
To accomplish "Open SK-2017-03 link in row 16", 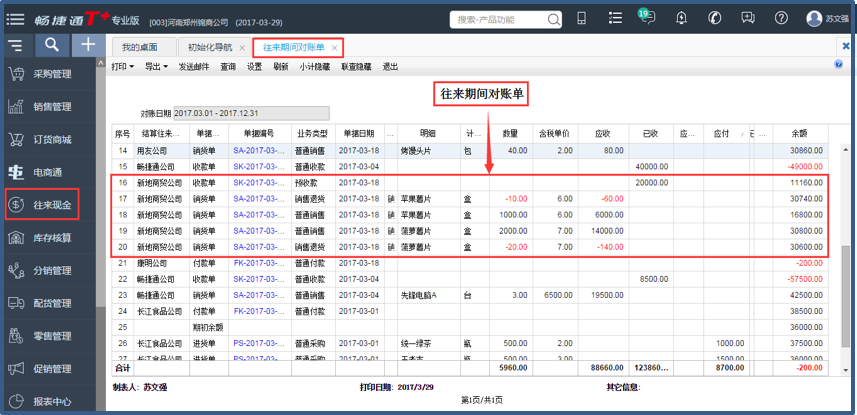I will [259, 183].
